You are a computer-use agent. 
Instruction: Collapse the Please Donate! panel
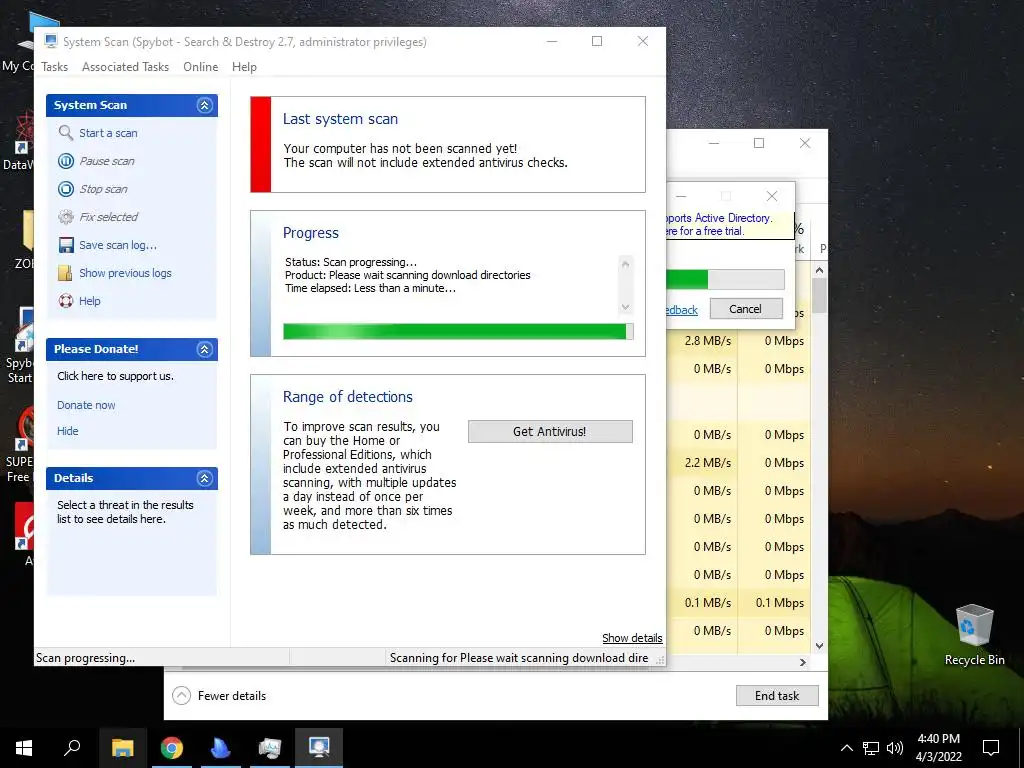coord(204,349)
